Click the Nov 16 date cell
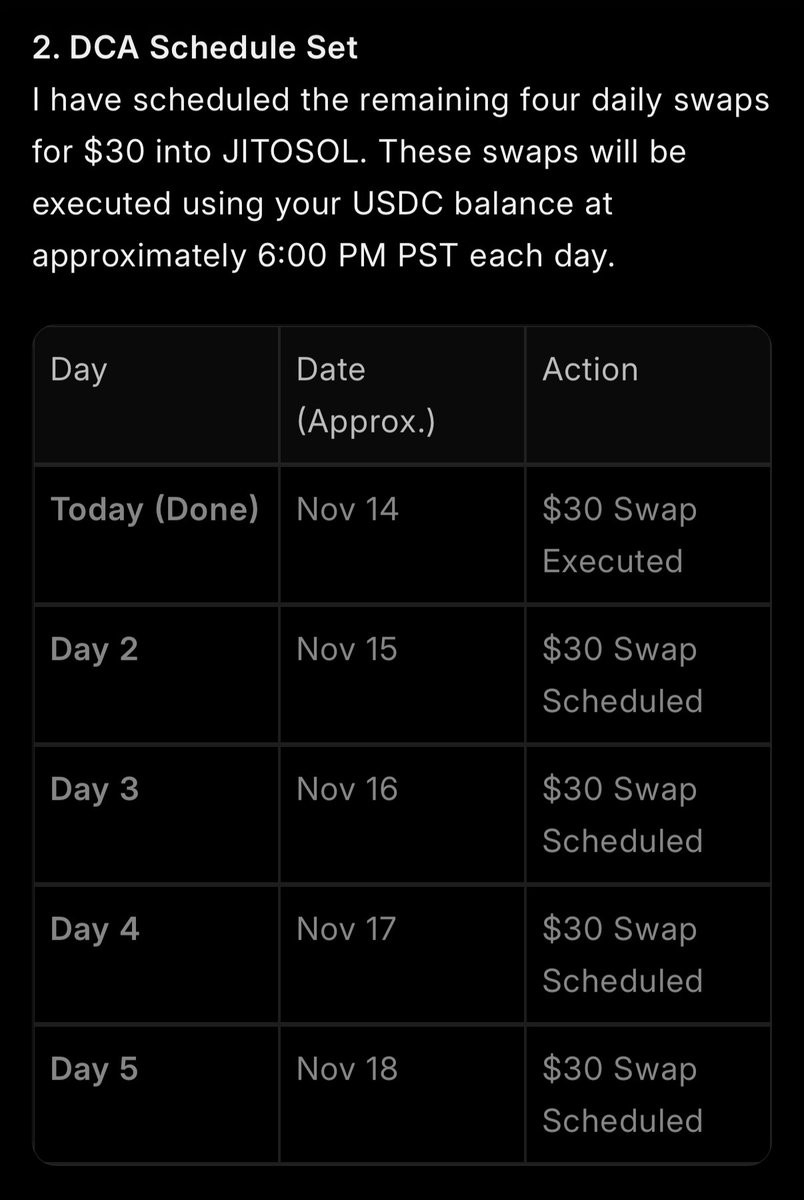Screen dimensions: 804x1200 pyautogui.click(x=347, y=790)
